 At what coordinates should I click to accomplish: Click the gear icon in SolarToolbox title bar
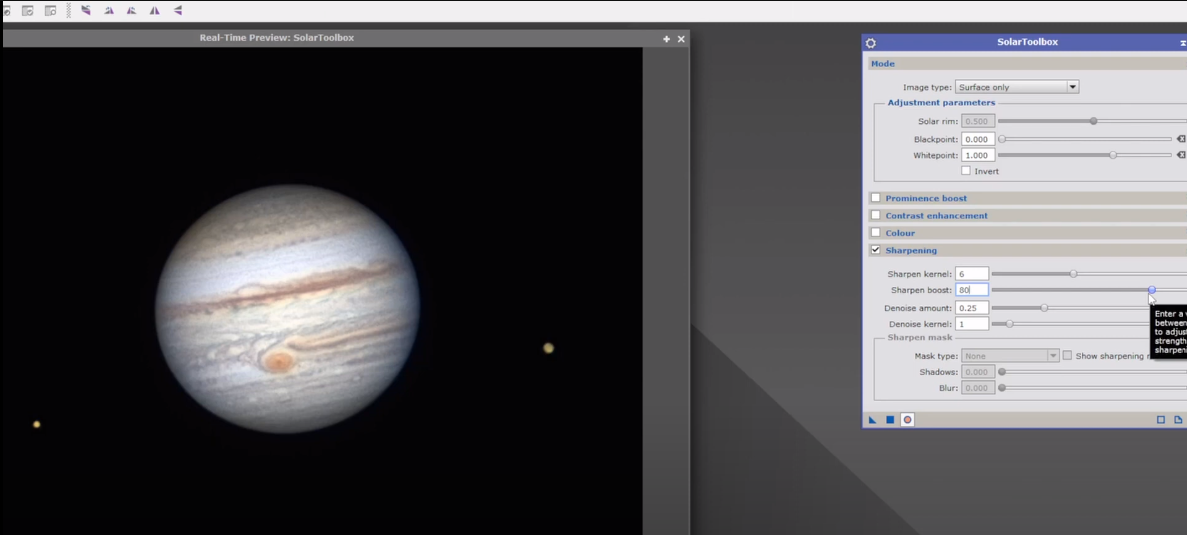pyautogui.click(x=871, y=43)
